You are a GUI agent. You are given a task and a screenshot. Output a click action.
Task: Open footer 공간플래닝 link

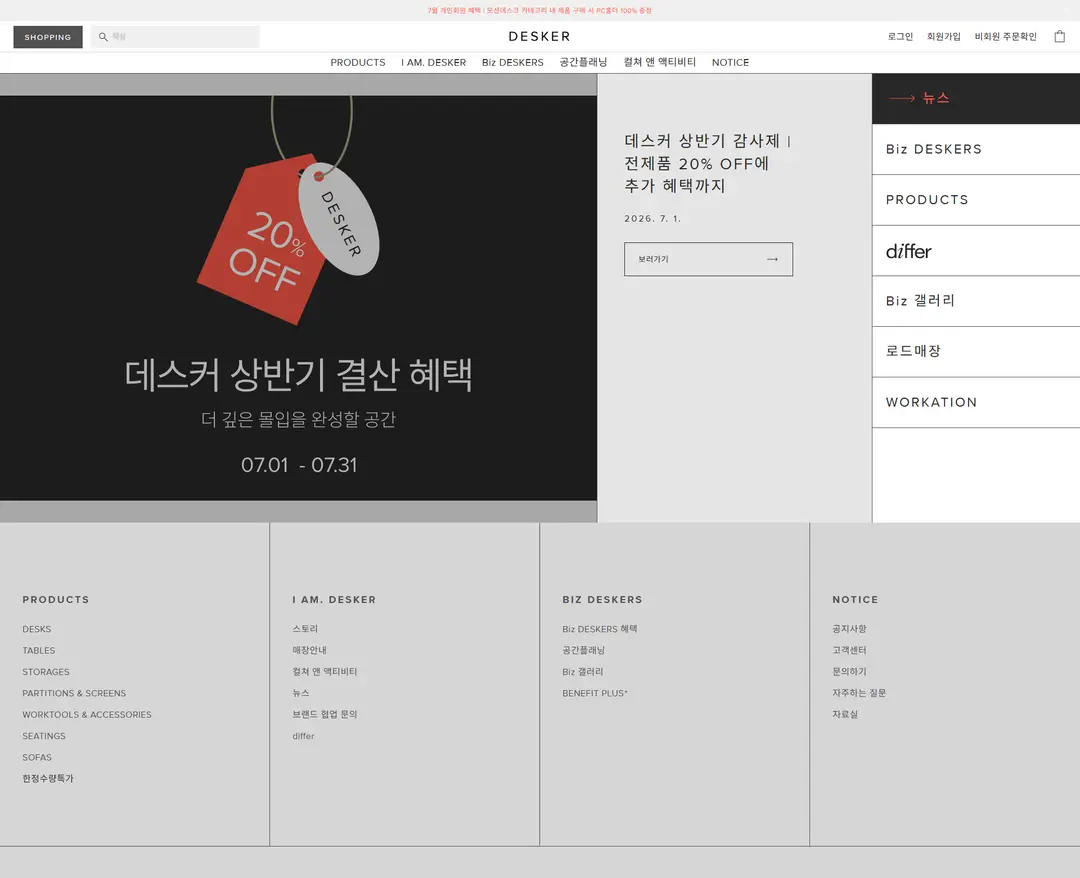coord(583,650)
